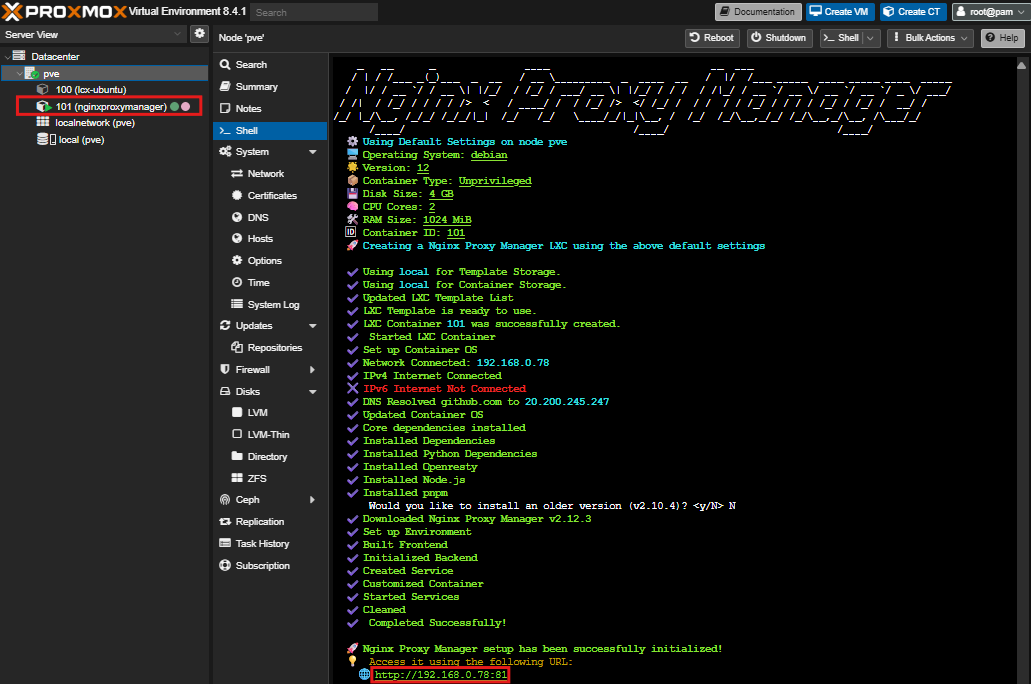Viewport: 1031px width, 684px height.
Task: Click the 'IPv6 Internet Not Connected' line
Action: [444, 389]
